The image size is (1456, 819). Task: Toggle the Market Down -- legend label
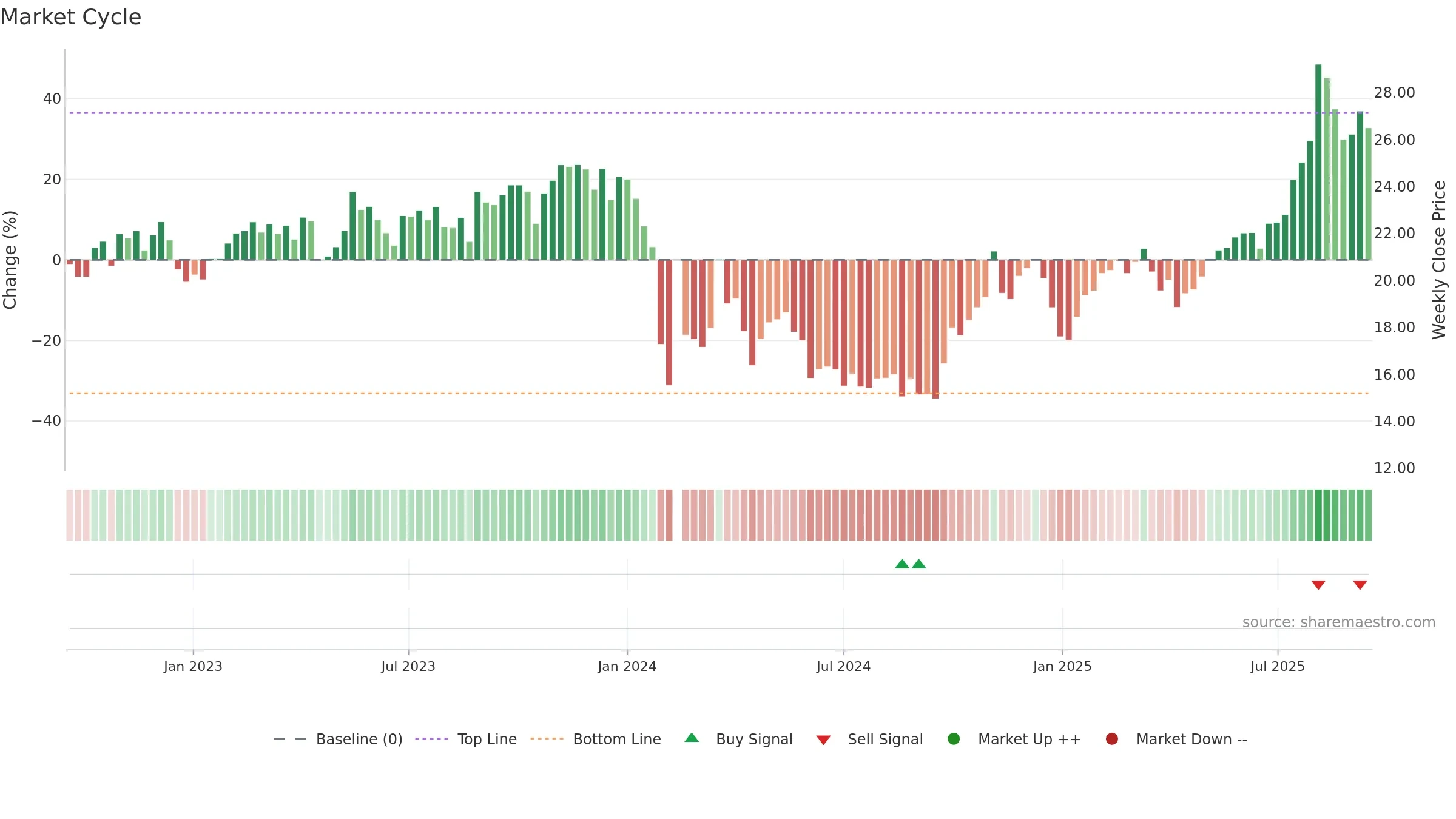(1191, 739)
